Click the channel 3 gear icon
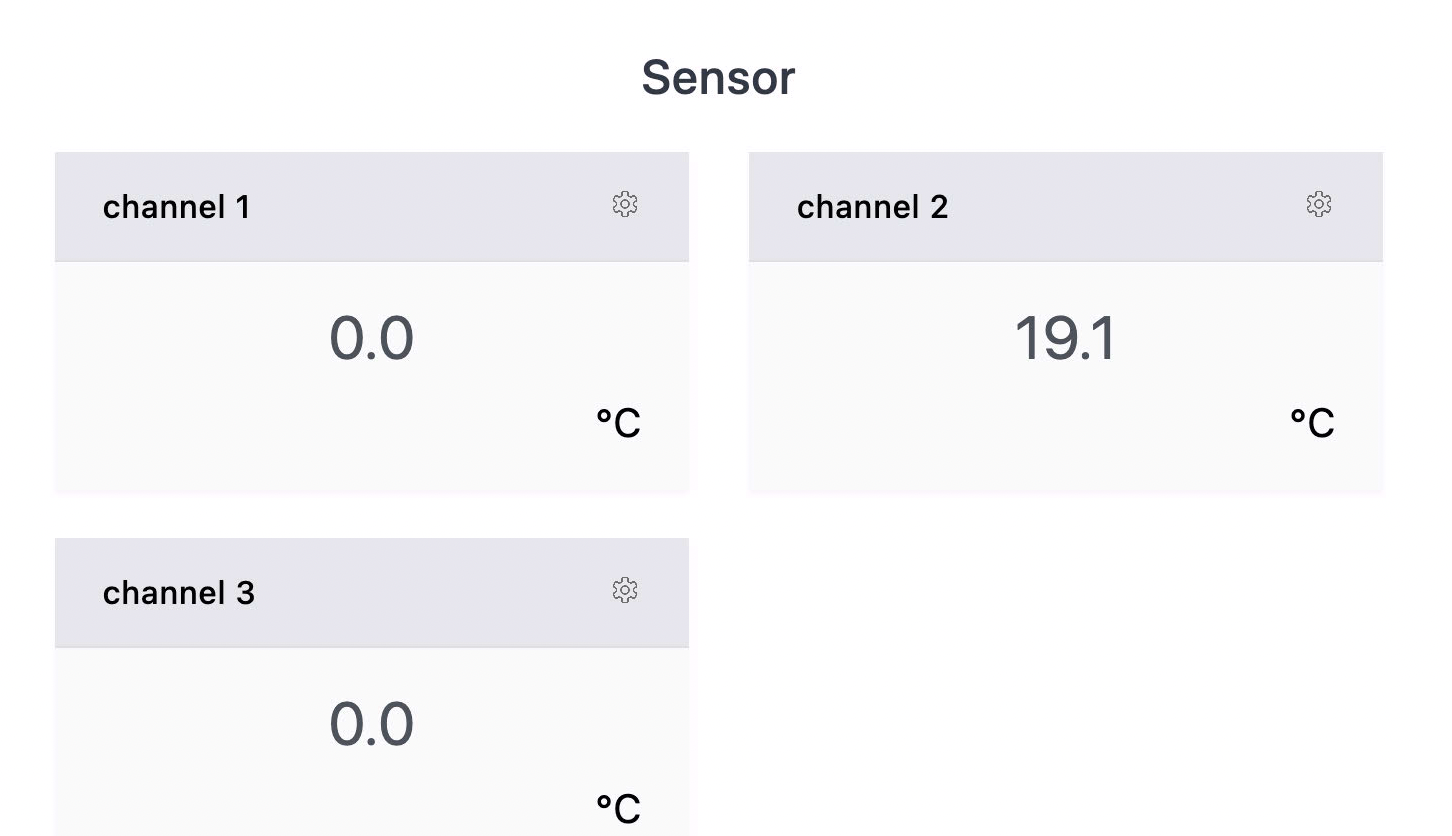Viewport: 1452px width, 836px height. pos(625,591)
